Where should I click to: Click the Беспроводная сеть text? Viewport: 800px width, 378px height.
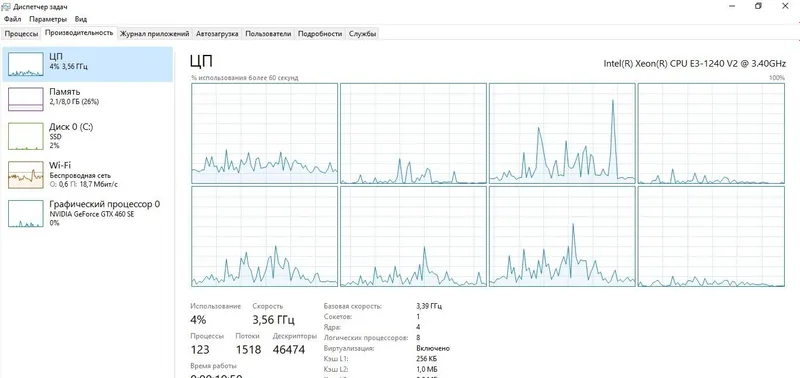[x=80, y=175]
